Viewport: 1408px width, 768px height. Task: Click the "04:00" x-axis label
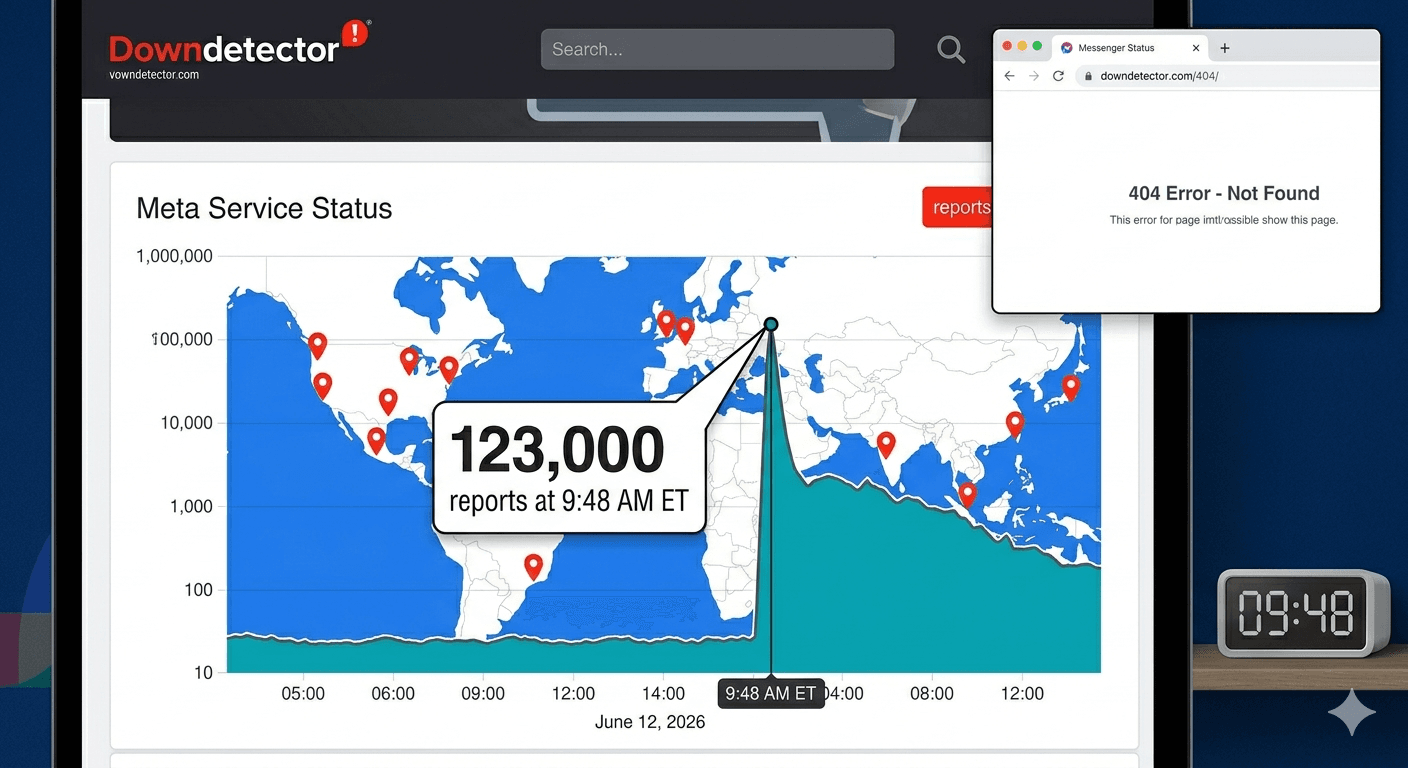tap(843, 693)
